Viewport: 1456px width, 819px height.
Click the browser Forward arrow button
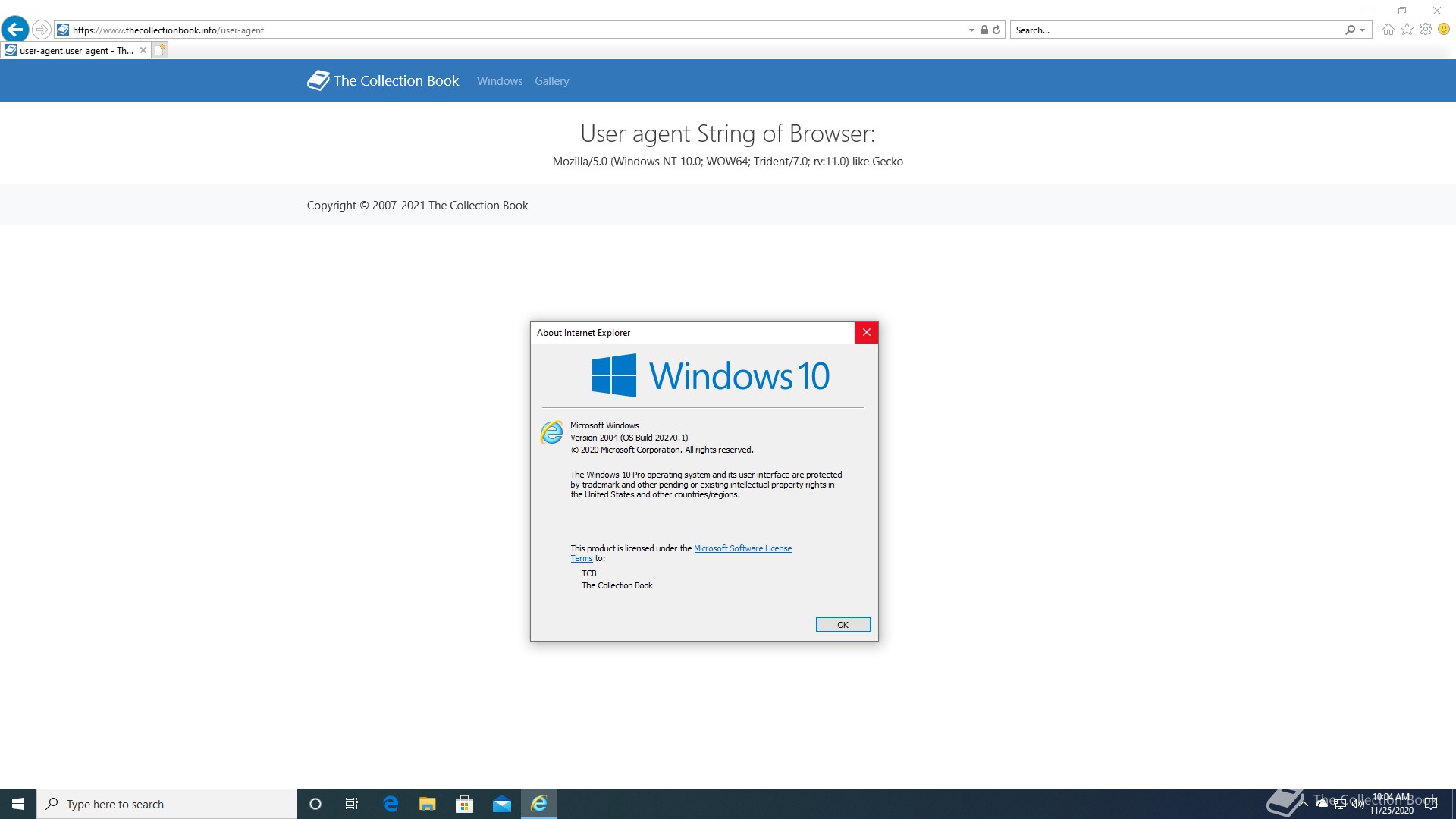pyautogui.click(x=42, y=30)
